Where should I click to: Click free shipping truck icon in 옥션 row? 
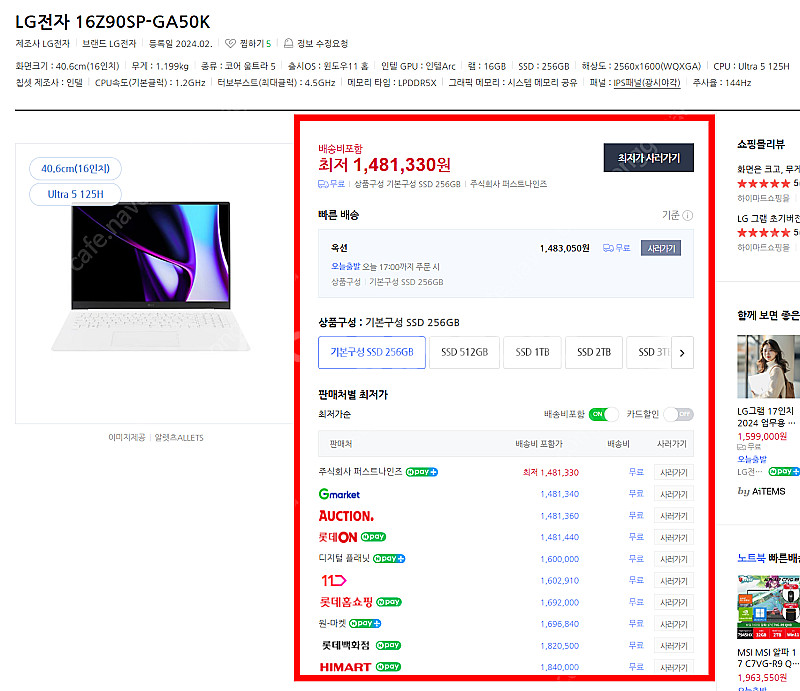click(608, 248)
